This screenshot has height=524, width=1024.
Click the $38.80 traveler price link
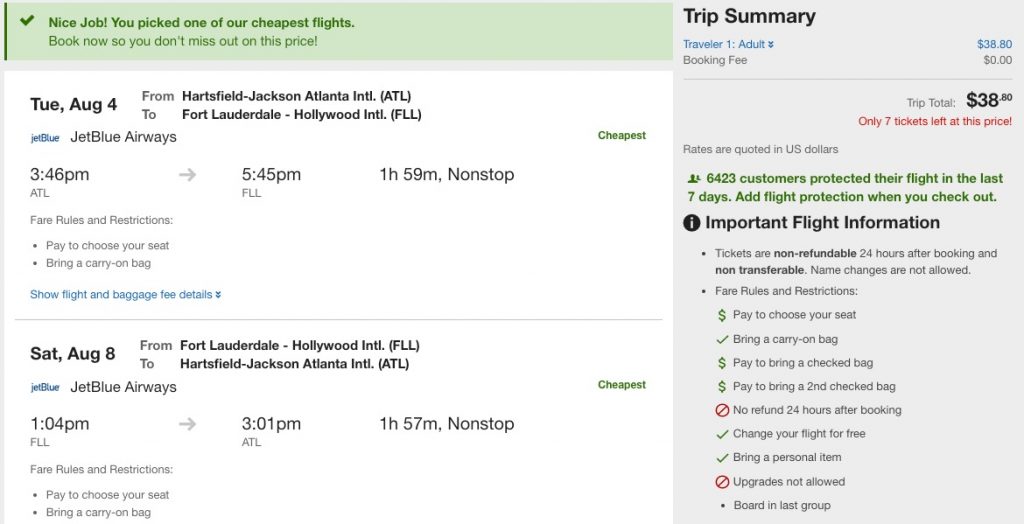994,44
